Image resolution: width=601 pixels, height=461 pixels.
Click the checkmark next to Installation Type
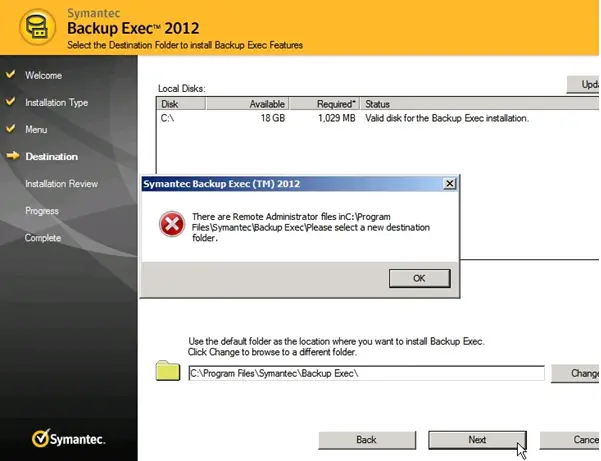click(x=11, y=102)
